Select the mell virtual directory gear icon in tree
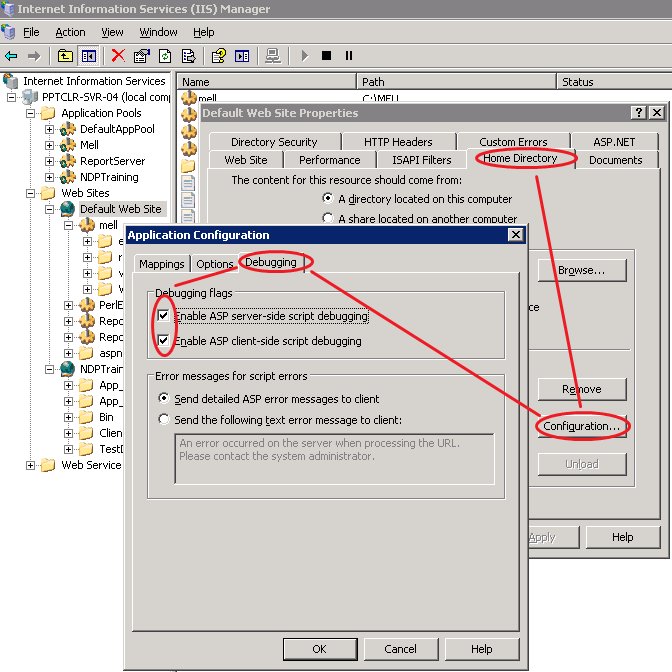This screenshot has height=672, width=672. tap(87, 225)
